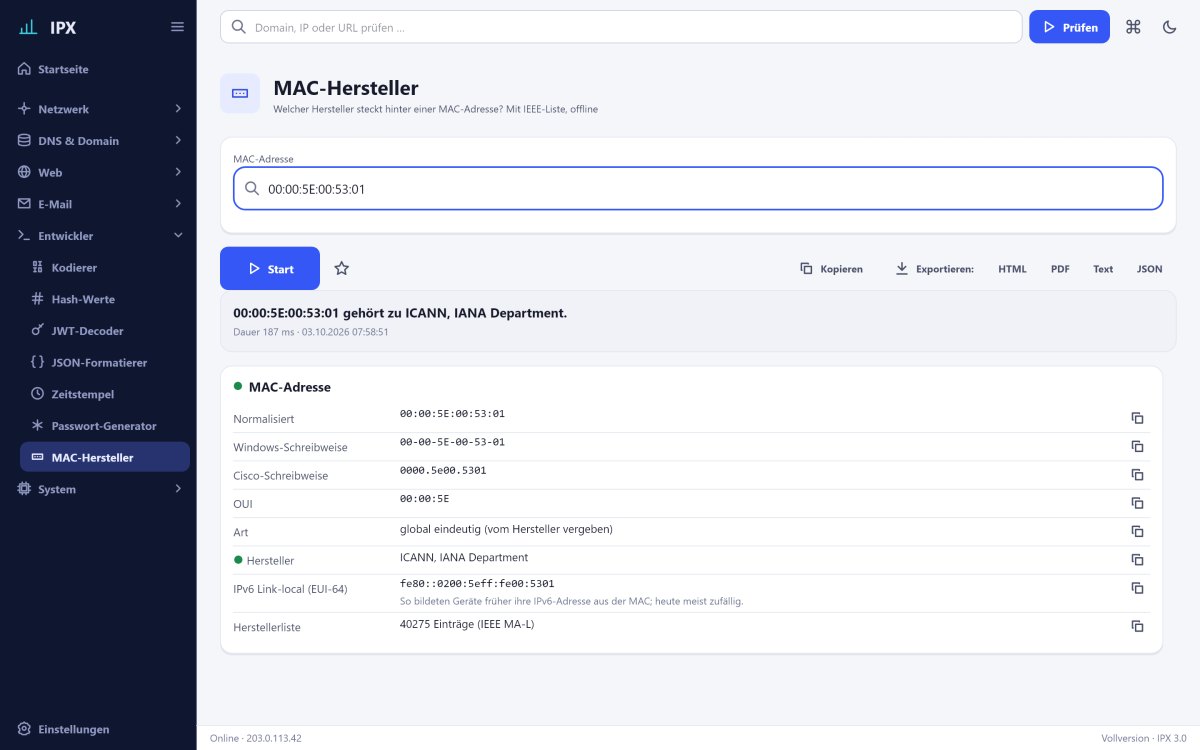Click the Kopieren button

pos(831,268)
